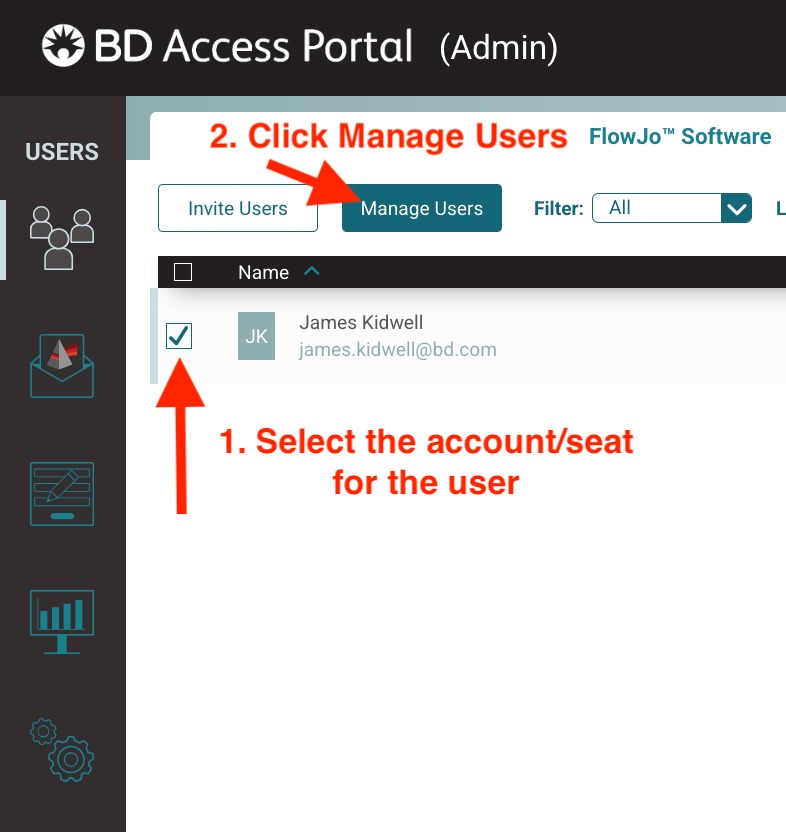
Task: Click the BD sunburst logo icon
Action: [x=63, y=47]
